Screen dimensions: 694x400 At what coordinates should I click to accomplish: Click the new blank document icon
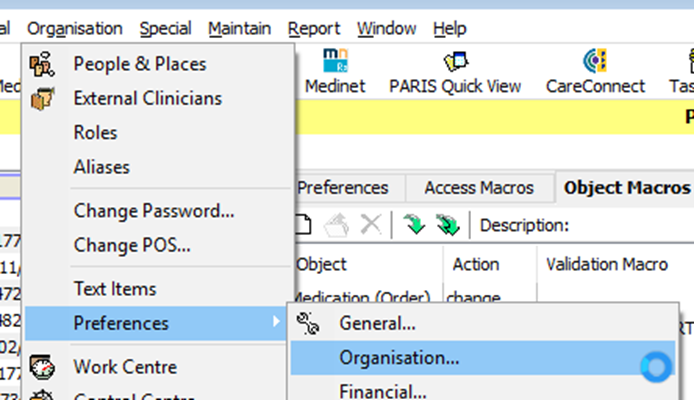[303, 225]
